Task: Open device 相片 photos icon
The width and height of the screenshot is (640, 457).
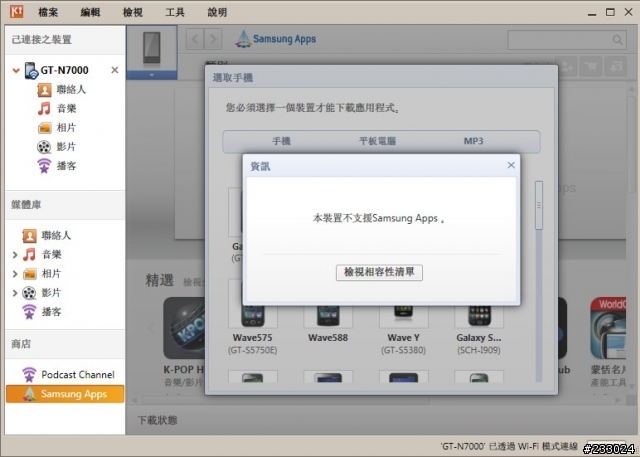Action: [x=44, y=128]
